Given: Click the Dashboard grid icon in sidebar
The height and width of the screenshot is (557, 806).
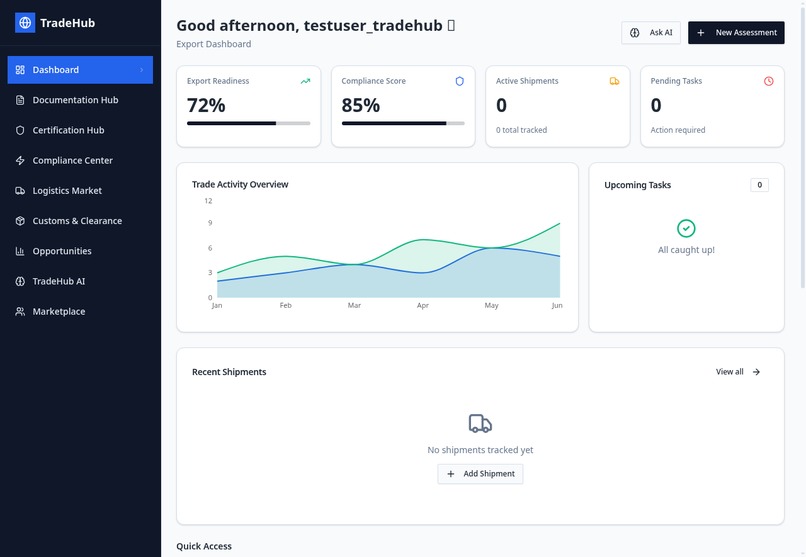Looking at the screenshot, I should (20, 70).
